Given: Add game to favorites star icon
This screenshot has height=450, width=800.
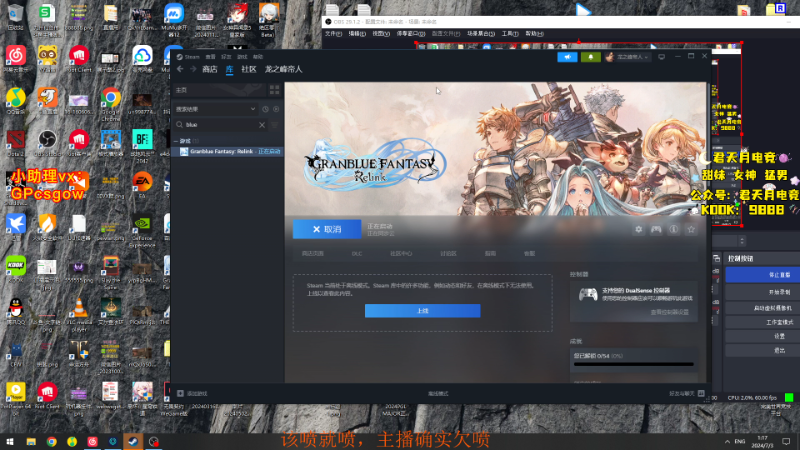Looking at the screenshot, I should click(x=691, y=230).
